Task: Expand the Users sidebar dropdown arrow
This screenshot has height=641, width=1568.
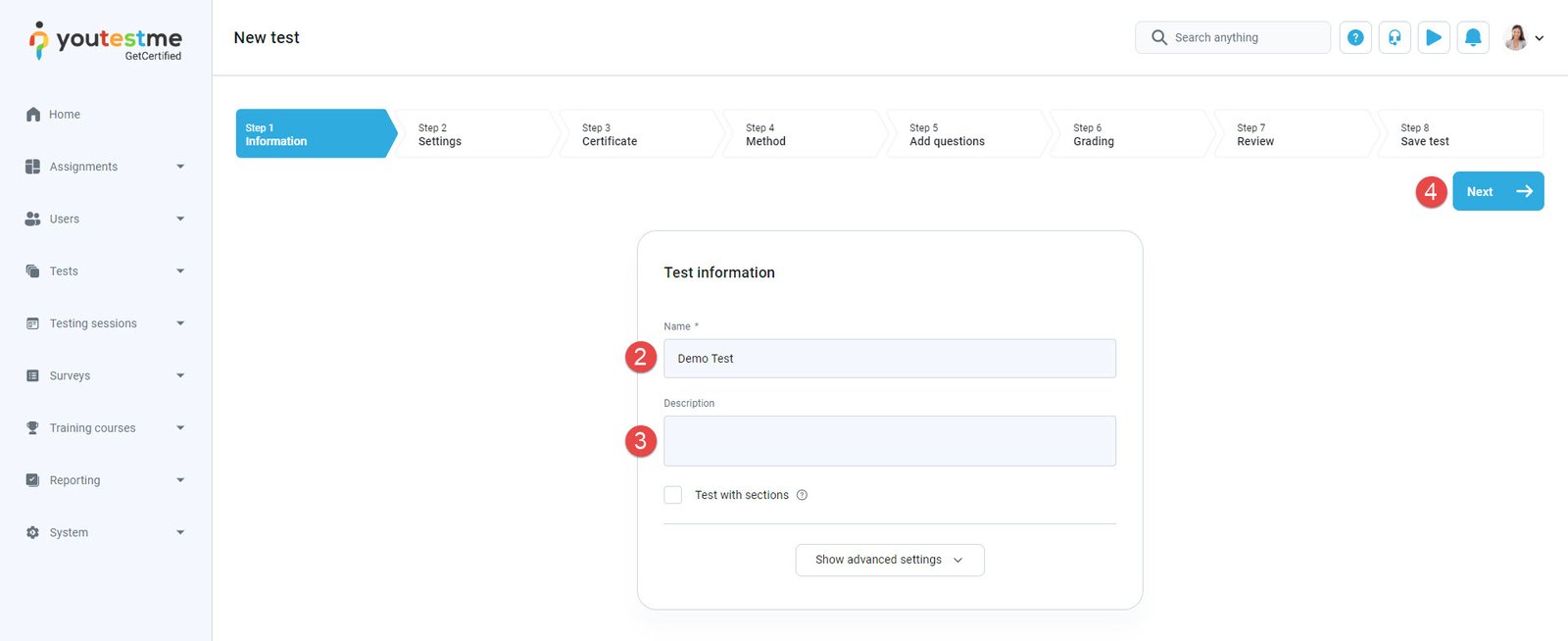Action: point(180,219)
